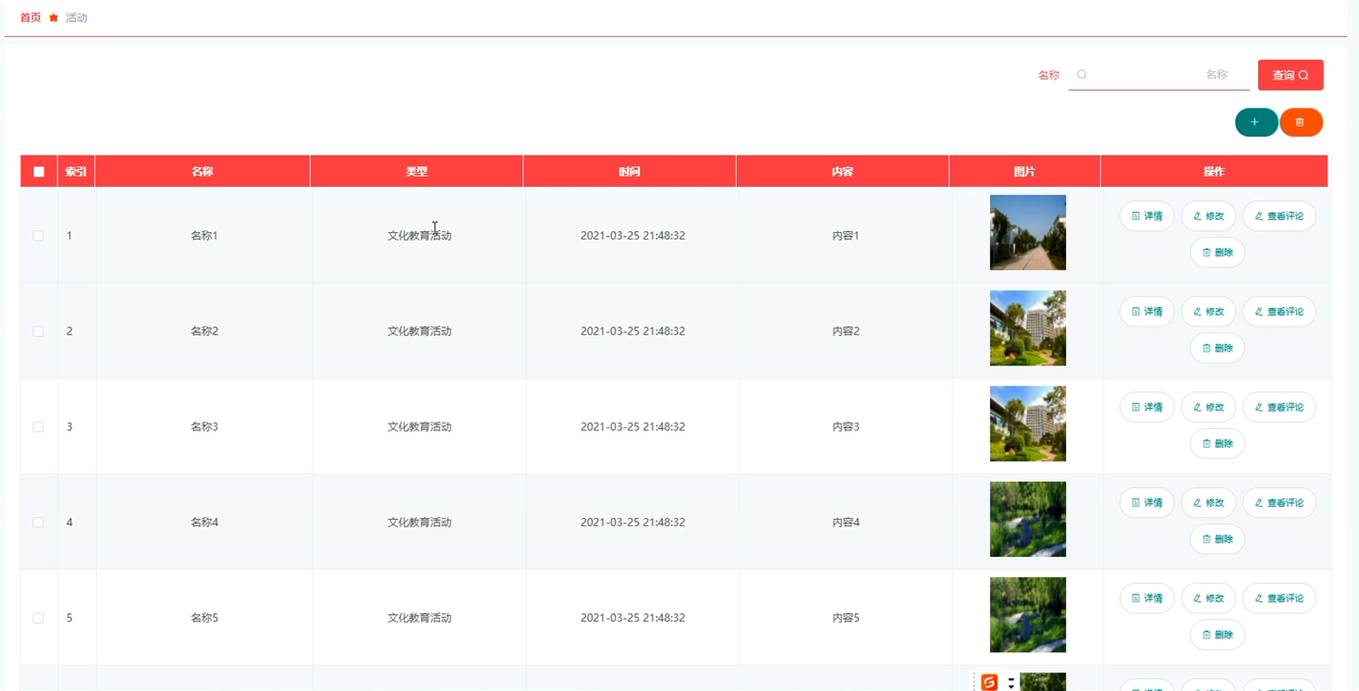
Task: Click the cell text 名称5
Action: (x=204, y=618)
